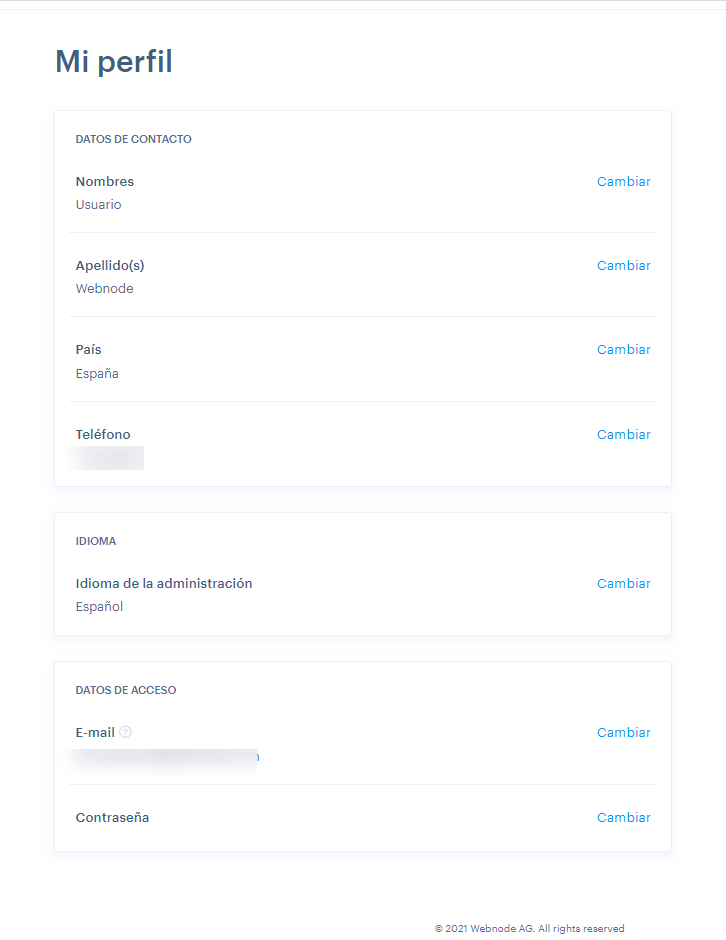Click the blurred phone number value
This screenshot has height=940, width=726.
click(106, 458)
